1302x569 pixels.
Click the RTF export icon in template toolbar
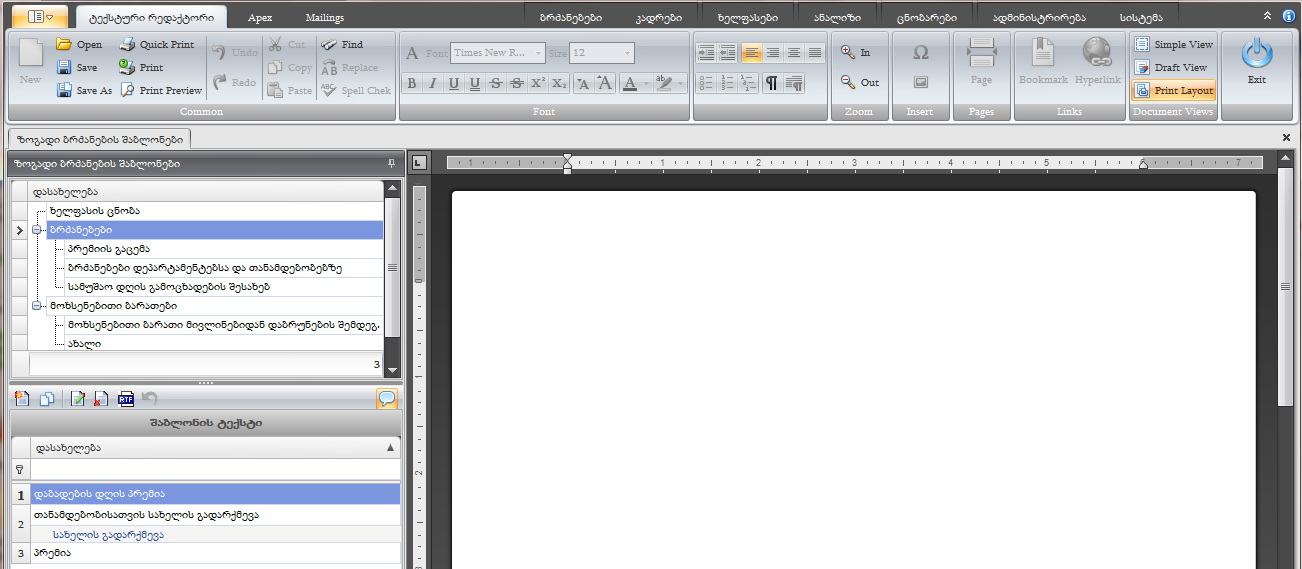coord(126,399)
